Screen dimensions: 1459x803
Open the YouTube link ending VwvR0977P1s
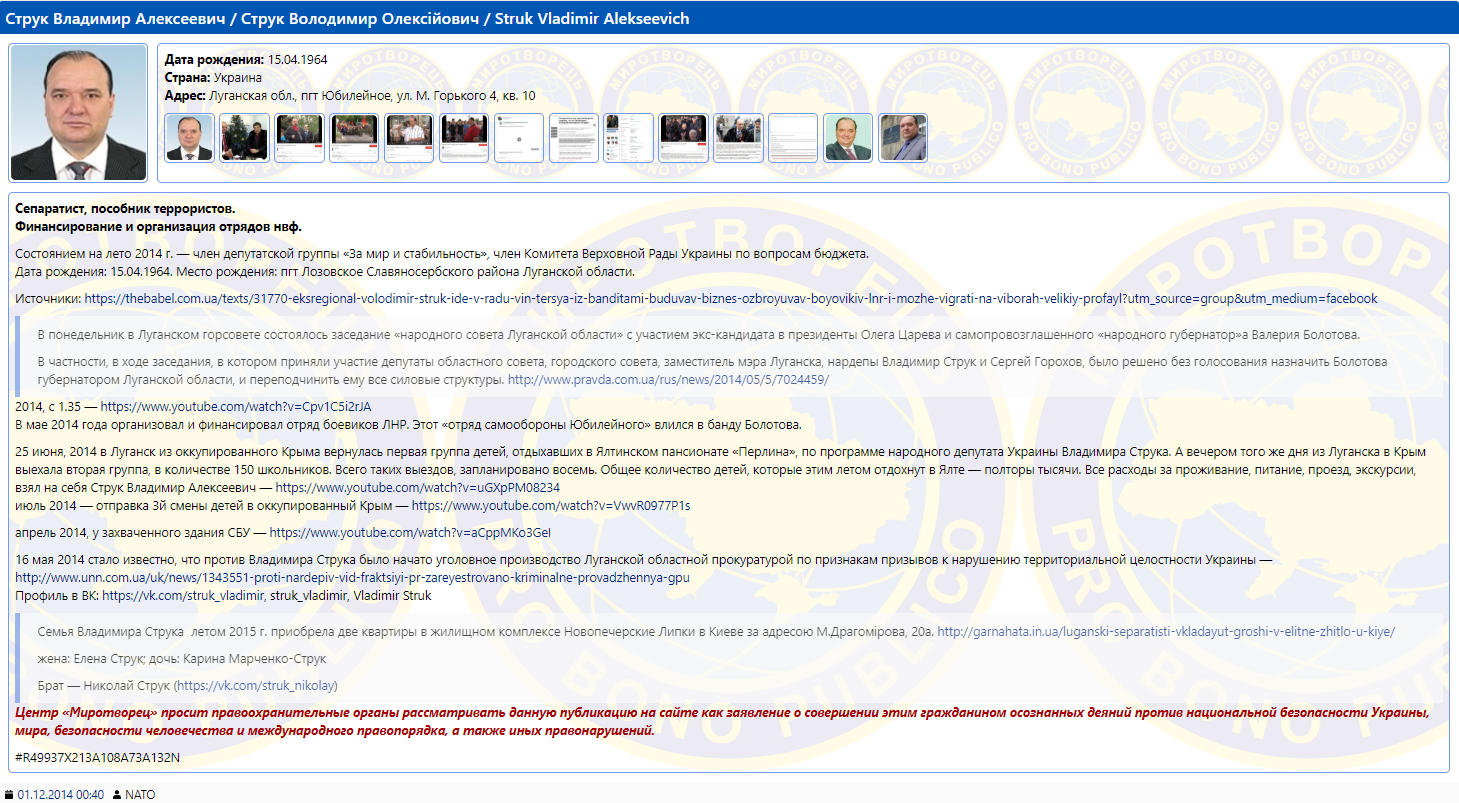coord(548,505)
